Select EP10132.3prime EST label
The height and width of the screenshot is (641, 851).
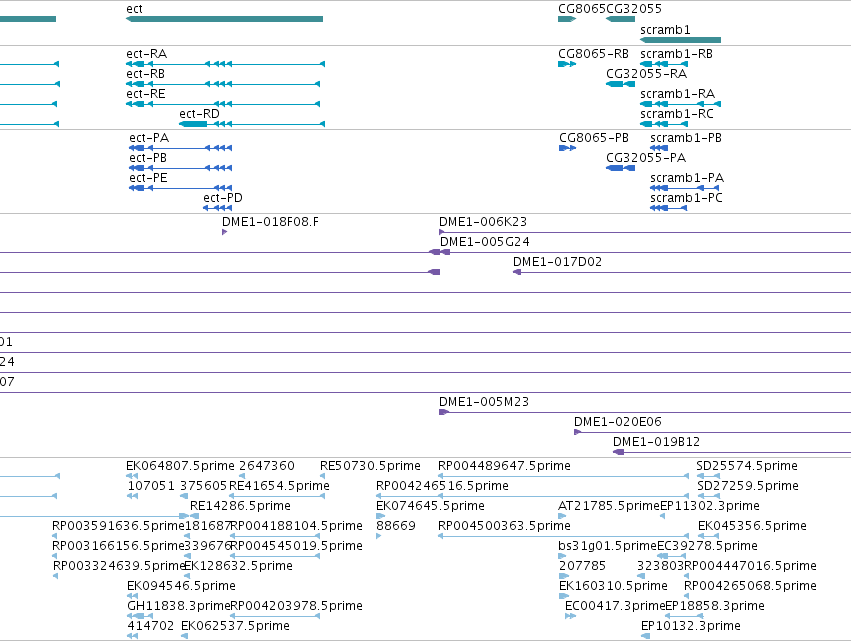[x=691, y=627]
